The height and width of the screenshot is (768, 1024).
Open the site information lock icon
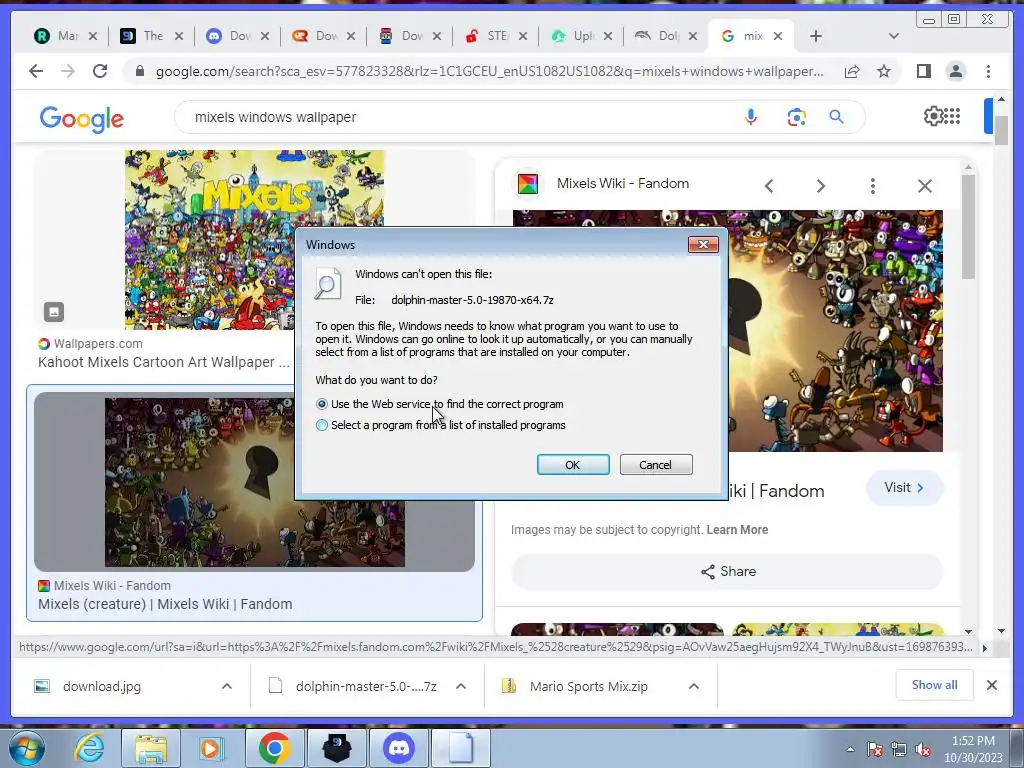click(x=139, y=71)
